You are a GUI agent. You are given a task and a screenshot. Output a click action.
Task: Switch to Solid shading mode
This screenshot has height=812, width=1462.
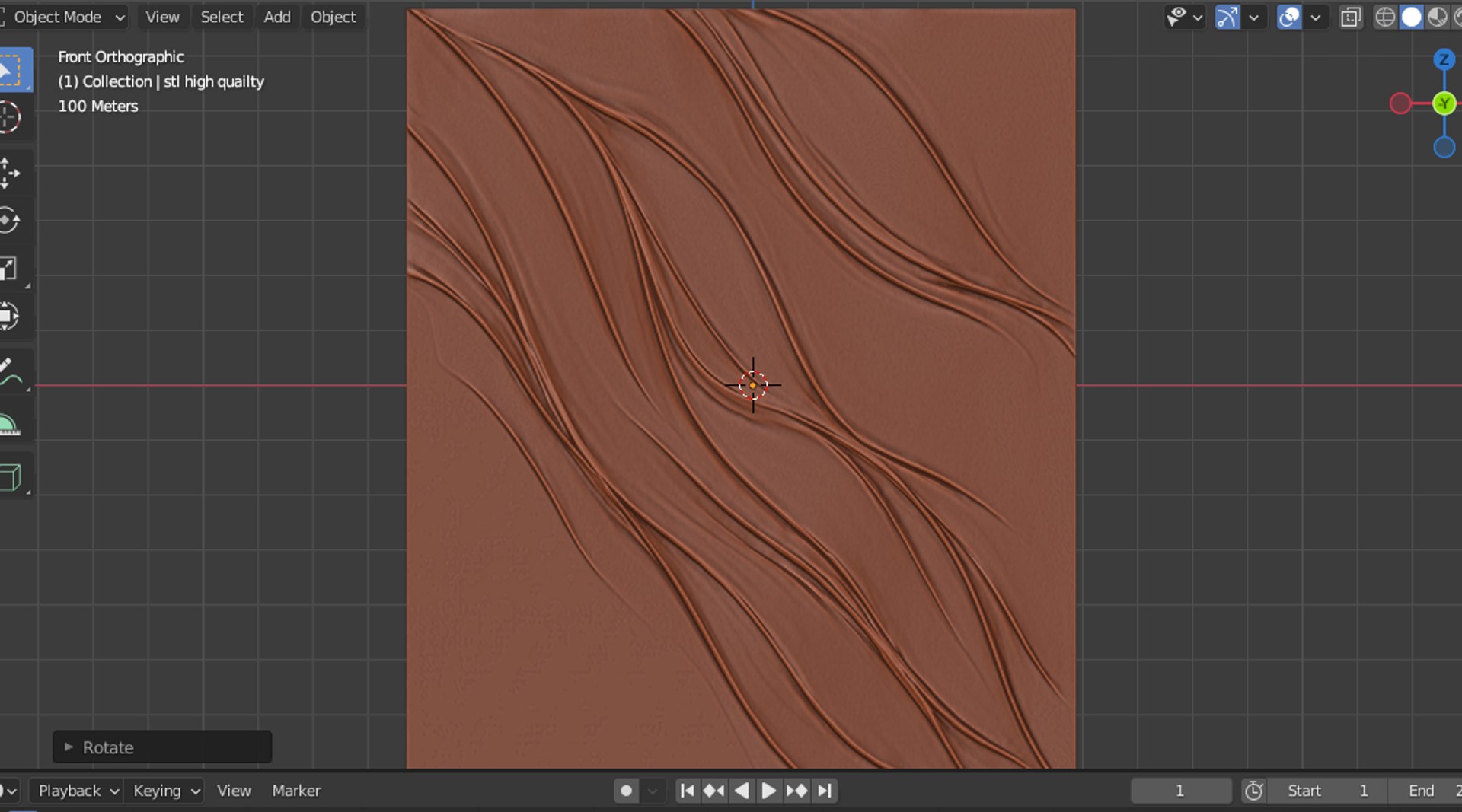1411,17
